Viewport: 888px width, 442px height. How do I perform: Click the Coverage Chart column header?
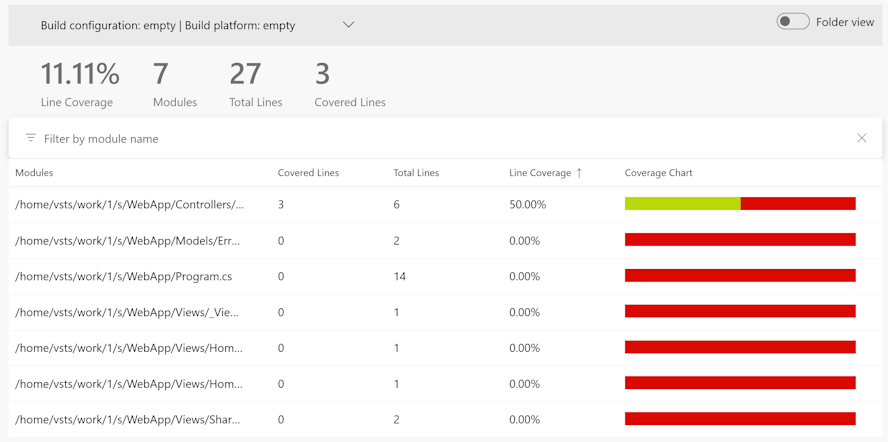coord(658,173)
